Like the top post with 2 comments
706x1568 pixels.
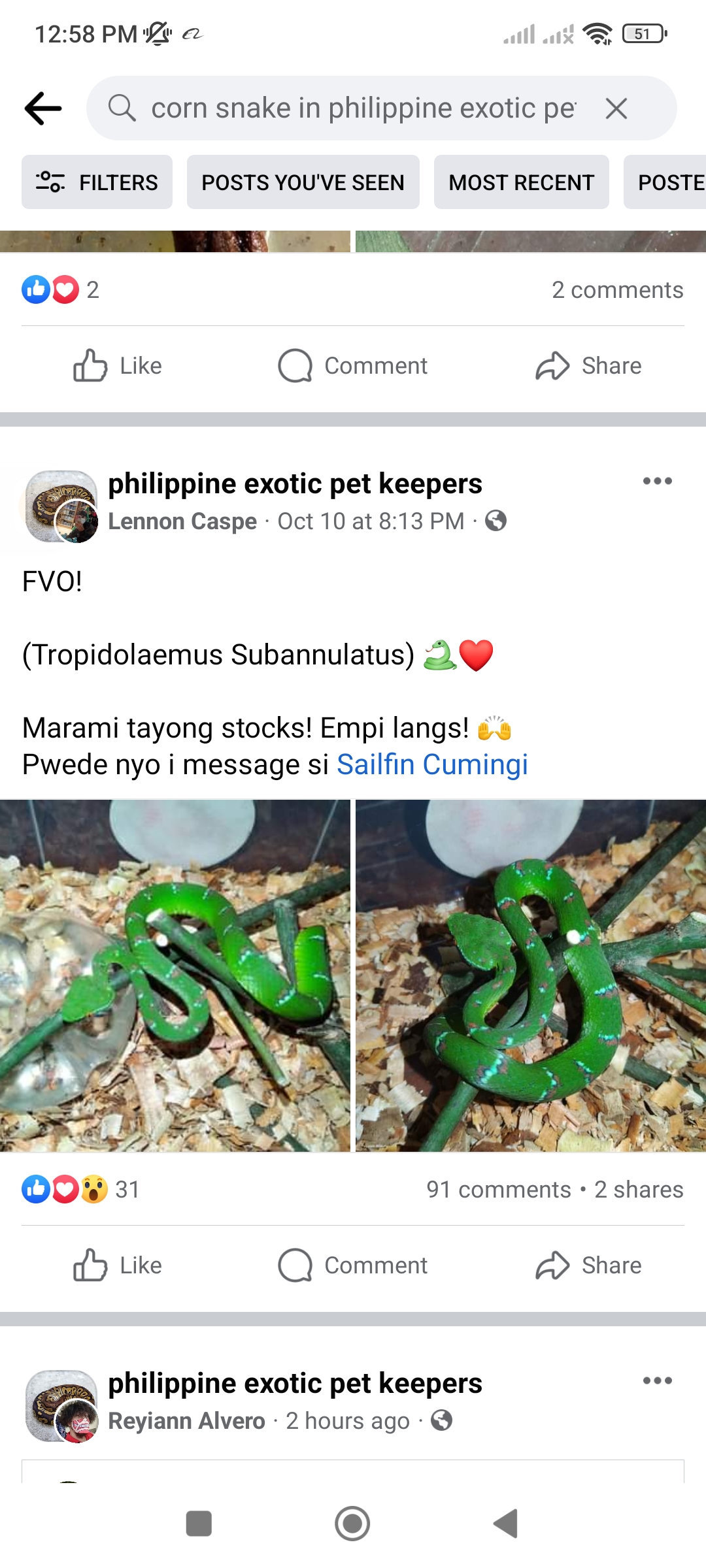[118, 366]
